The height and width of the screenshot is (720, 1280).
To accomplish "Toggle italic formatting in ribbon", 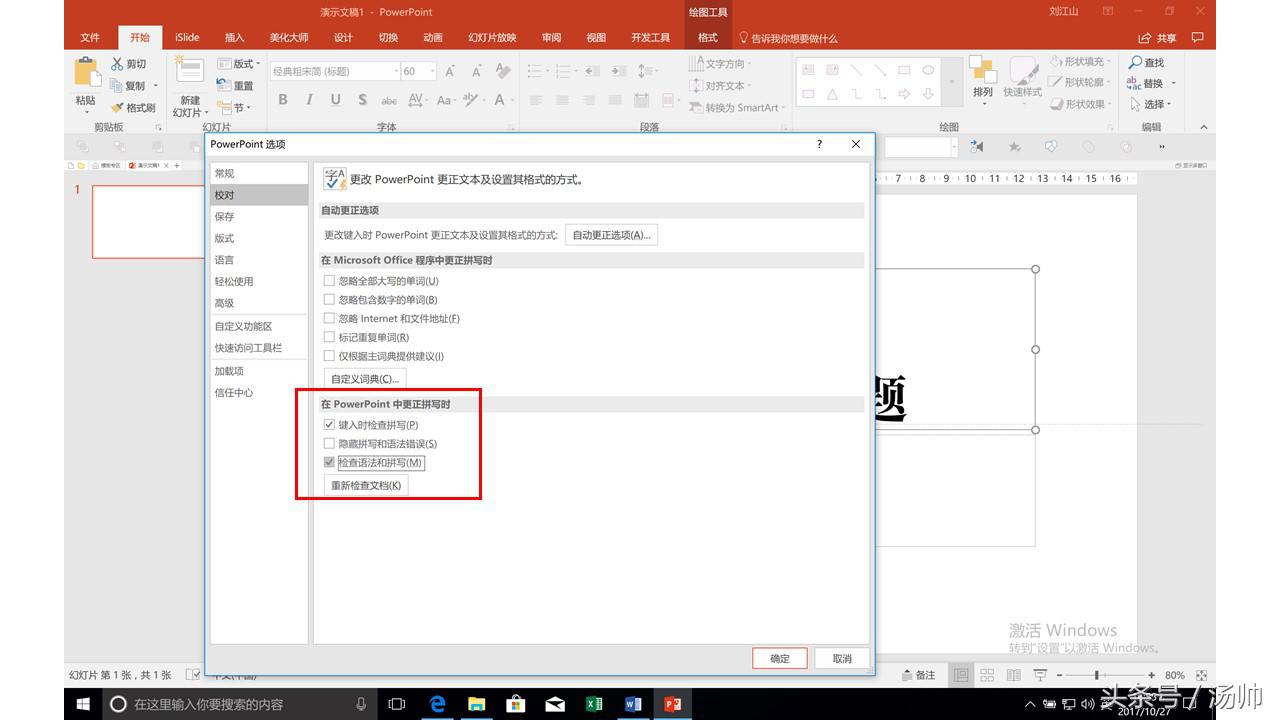I will pyautogui.click(x=309, y=100).
